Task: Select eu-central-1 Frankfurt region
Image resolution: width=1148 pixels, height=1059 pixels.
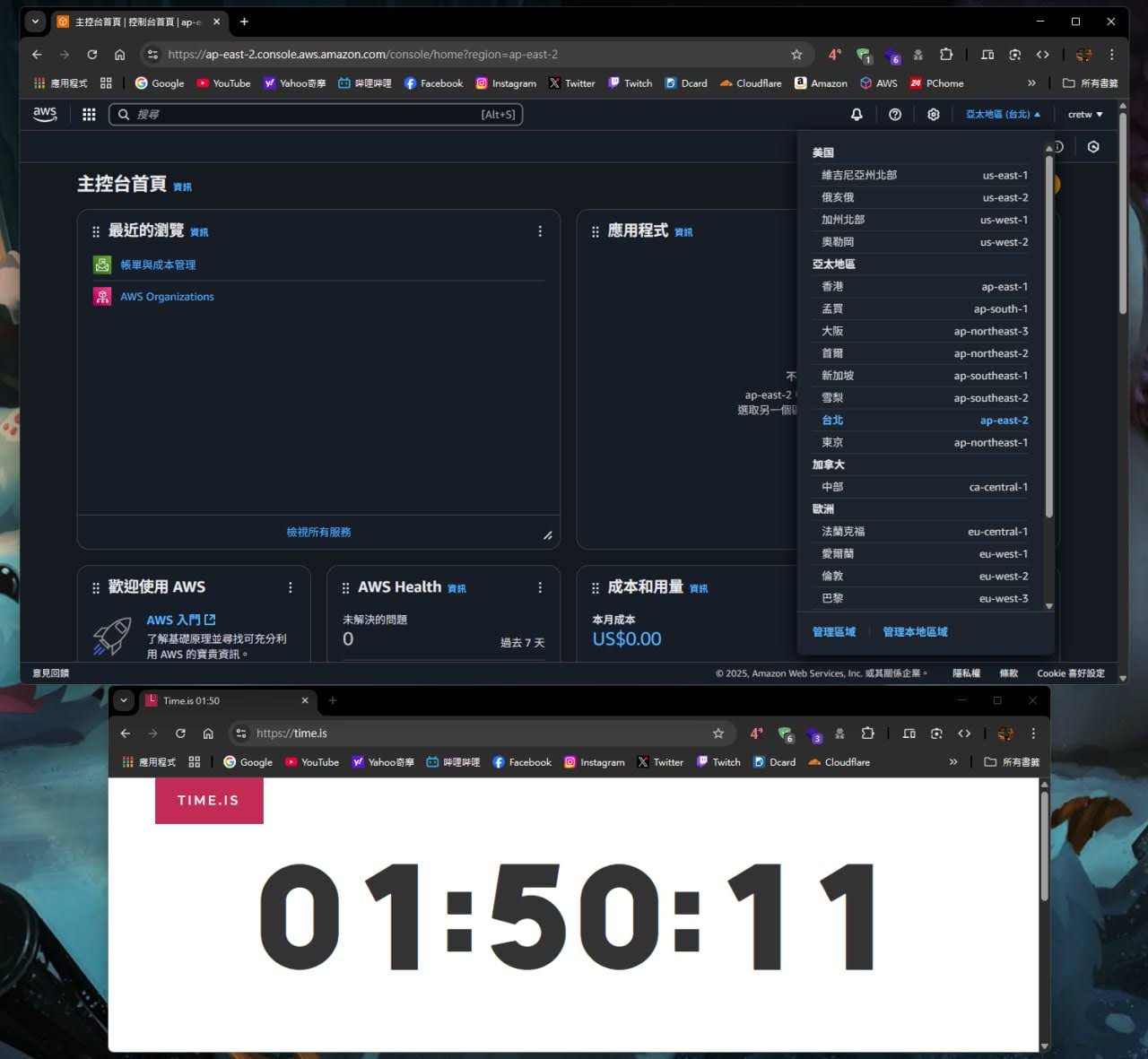Action: point(925,531)
